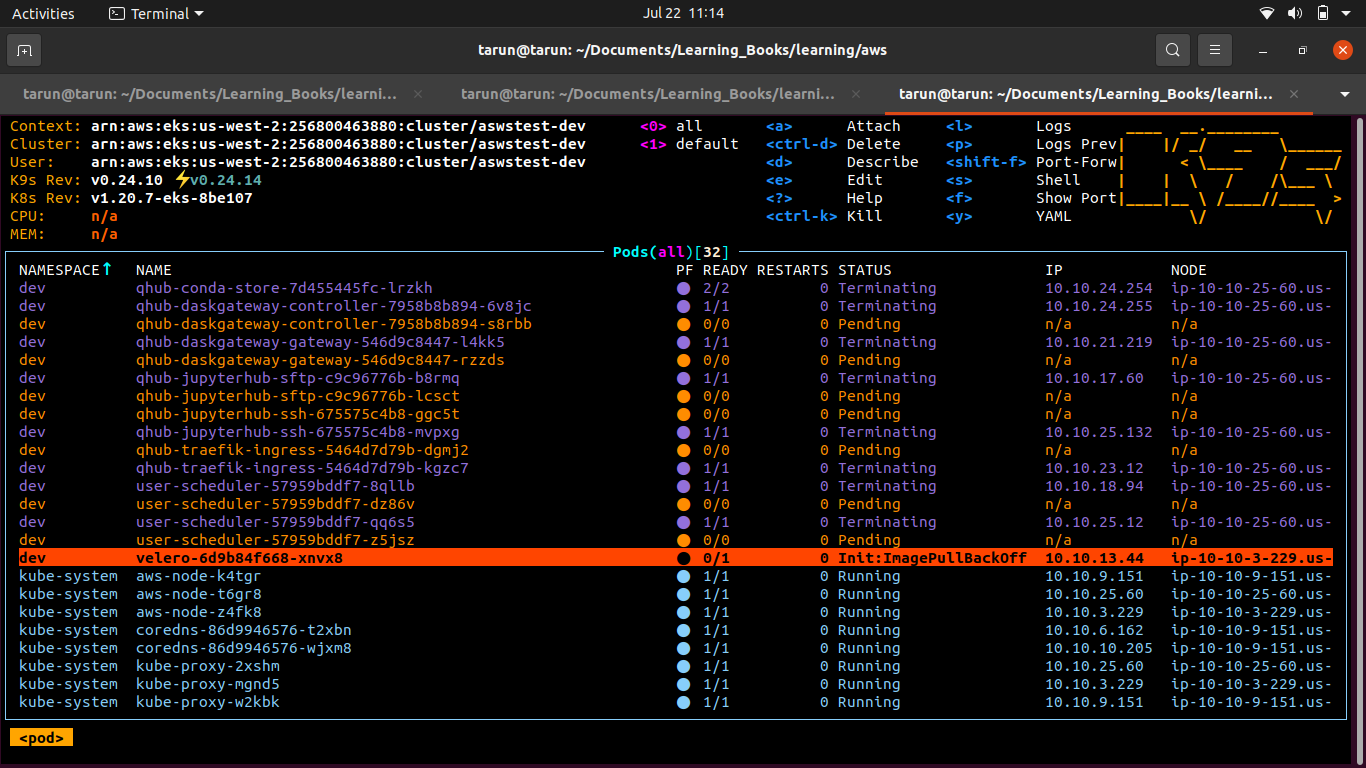
Task: Click pod coredns-86d9946576-wjxm8
Action: tap(244, 648)
